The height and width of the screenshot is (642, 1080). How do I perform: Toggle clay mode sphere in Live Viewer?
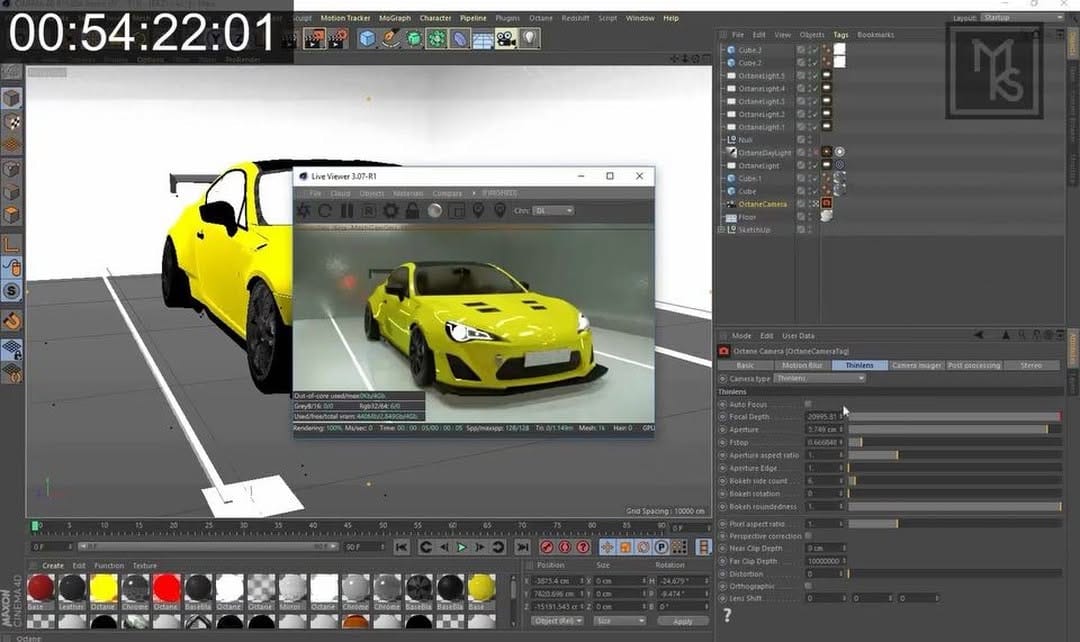pyautogui.click(x=435, y=211)
